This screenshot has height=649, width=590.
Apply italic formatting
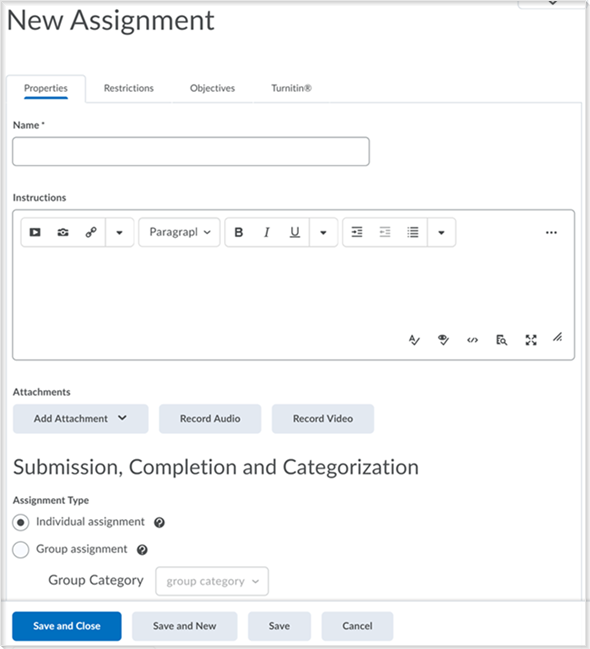(267, 232)
